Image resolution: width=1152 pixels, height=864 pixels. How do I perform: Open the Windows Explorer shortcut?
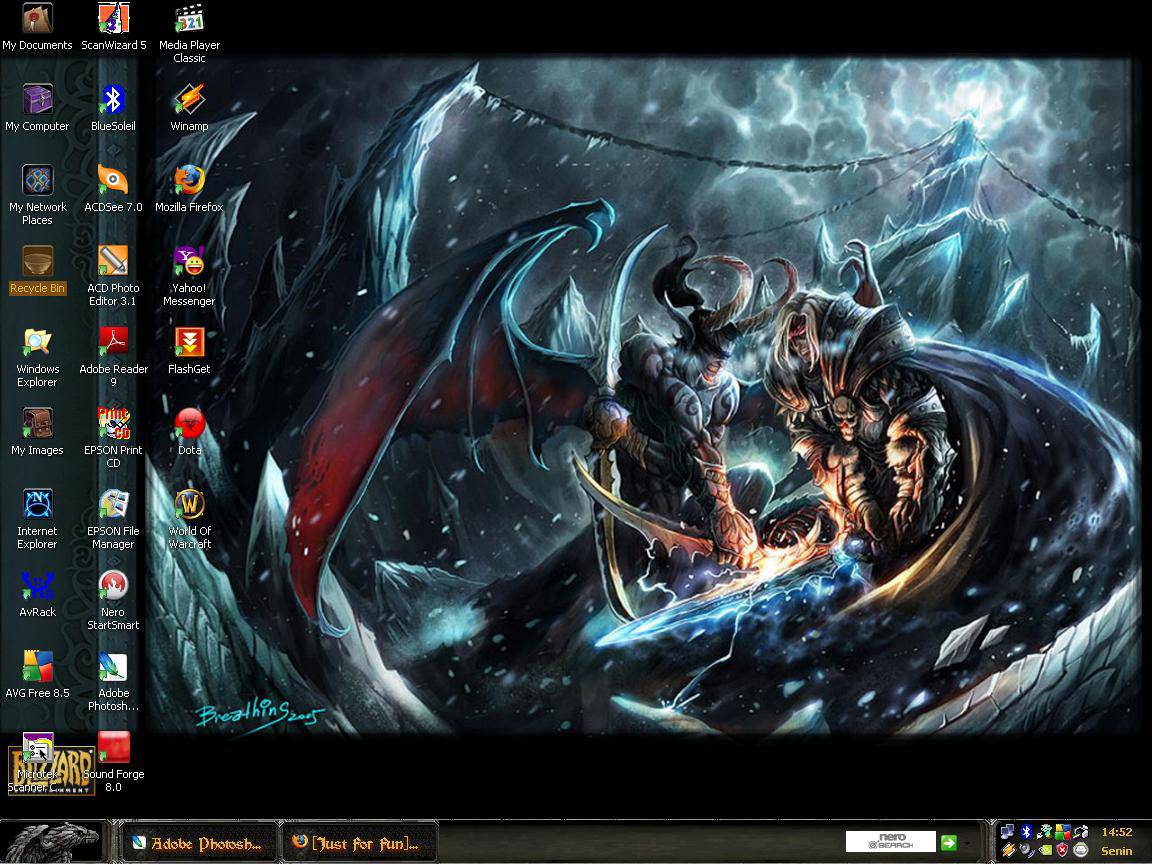[37, 357]
